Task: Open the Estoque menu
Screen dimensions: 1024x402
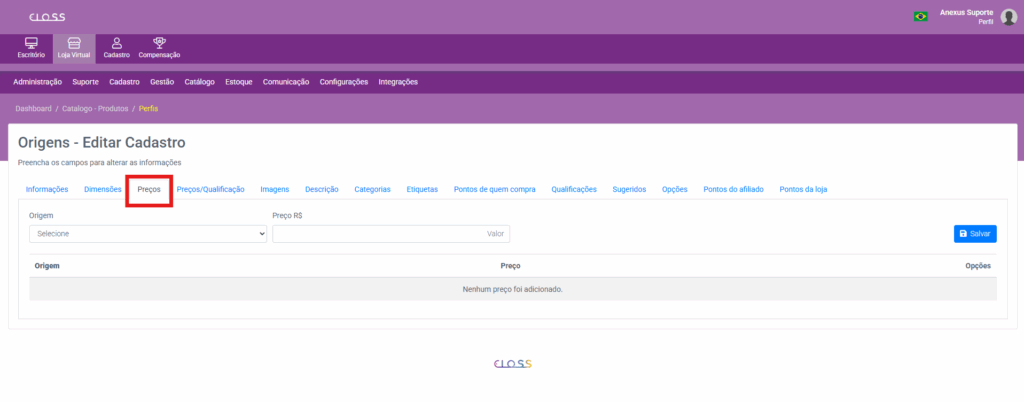Action: (x=239, y=82)
